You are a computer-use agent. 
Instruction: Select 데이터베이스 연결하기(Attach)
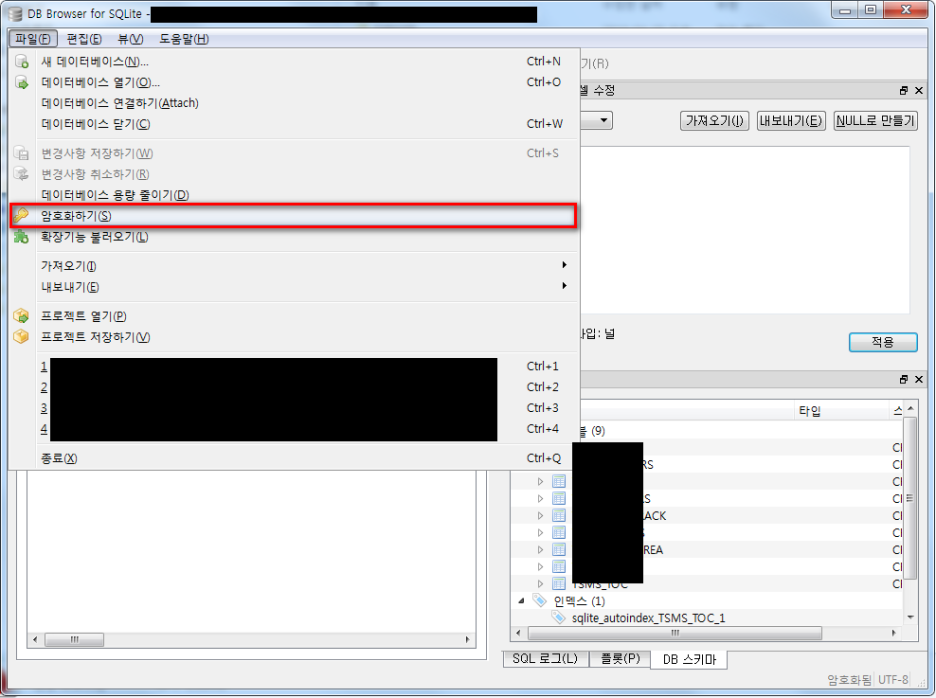point(294,103)
